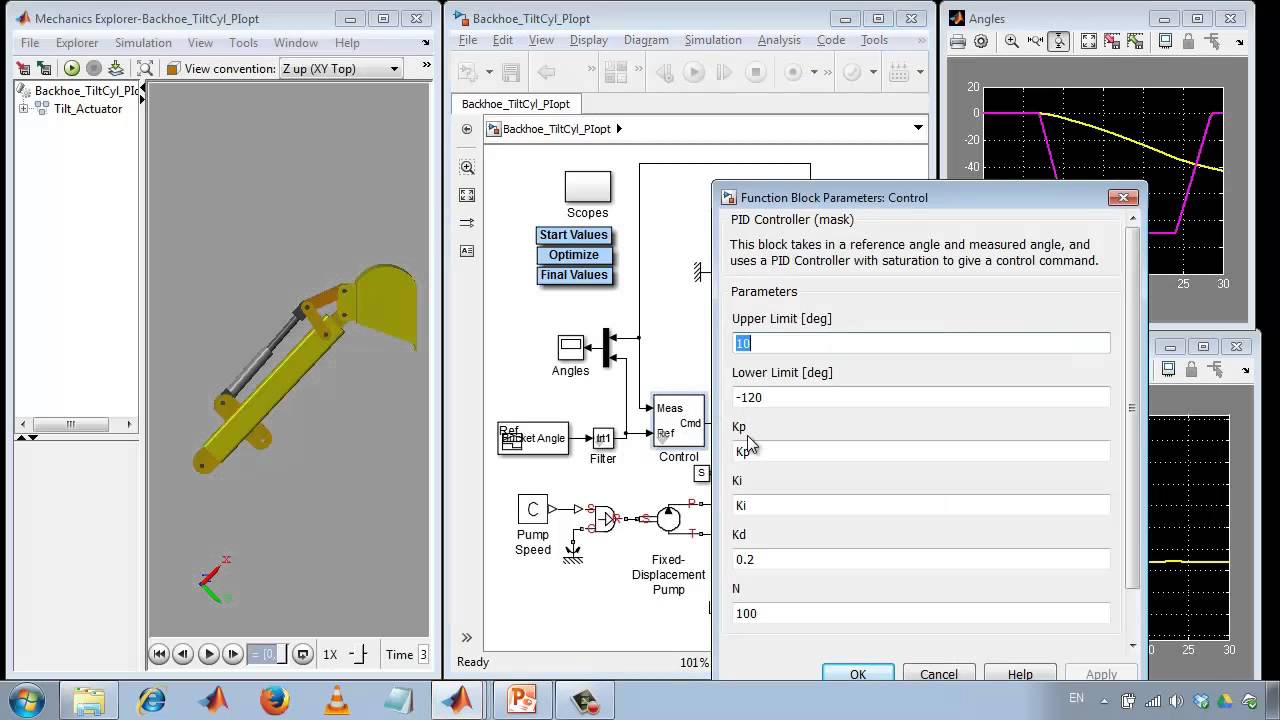Click the run simulation icon in Mechanics Explorer

pos(72,68)
